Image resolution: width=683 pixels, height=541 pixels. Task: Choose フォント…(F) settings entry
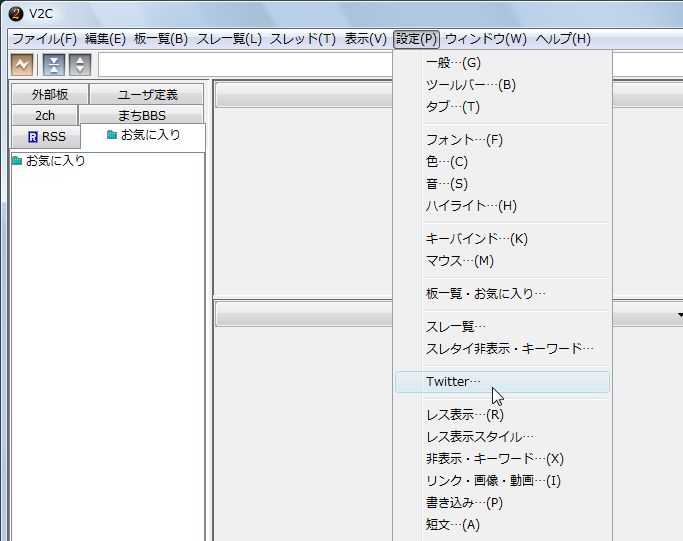click(x=502, y=140)
